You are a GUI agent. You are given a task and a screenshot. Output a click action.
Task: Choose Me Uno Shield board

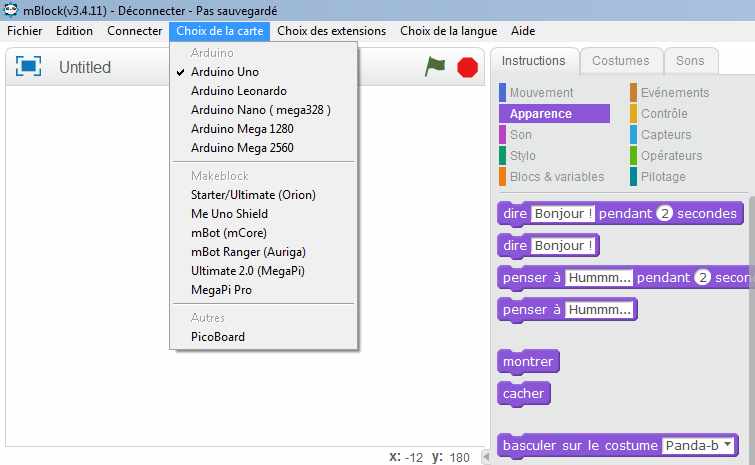[263, 214]
